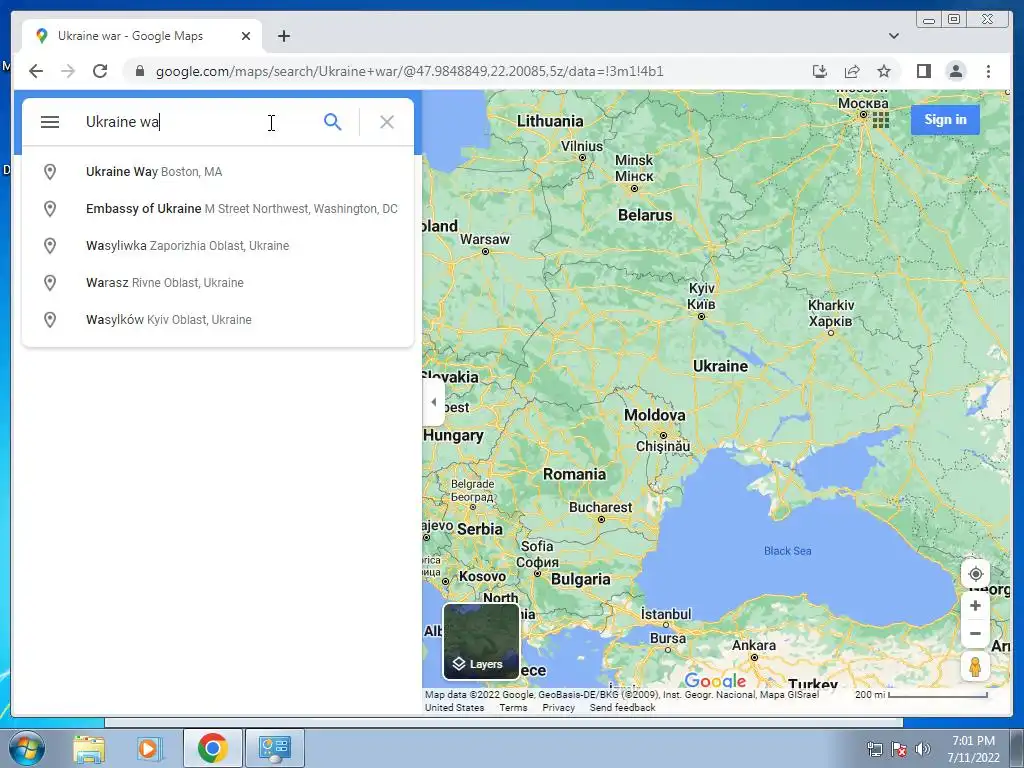Screen dimensions: 1024x768
Task: Click pin icon beside Wasyliwka suggestion
Action: click(50, 246)
